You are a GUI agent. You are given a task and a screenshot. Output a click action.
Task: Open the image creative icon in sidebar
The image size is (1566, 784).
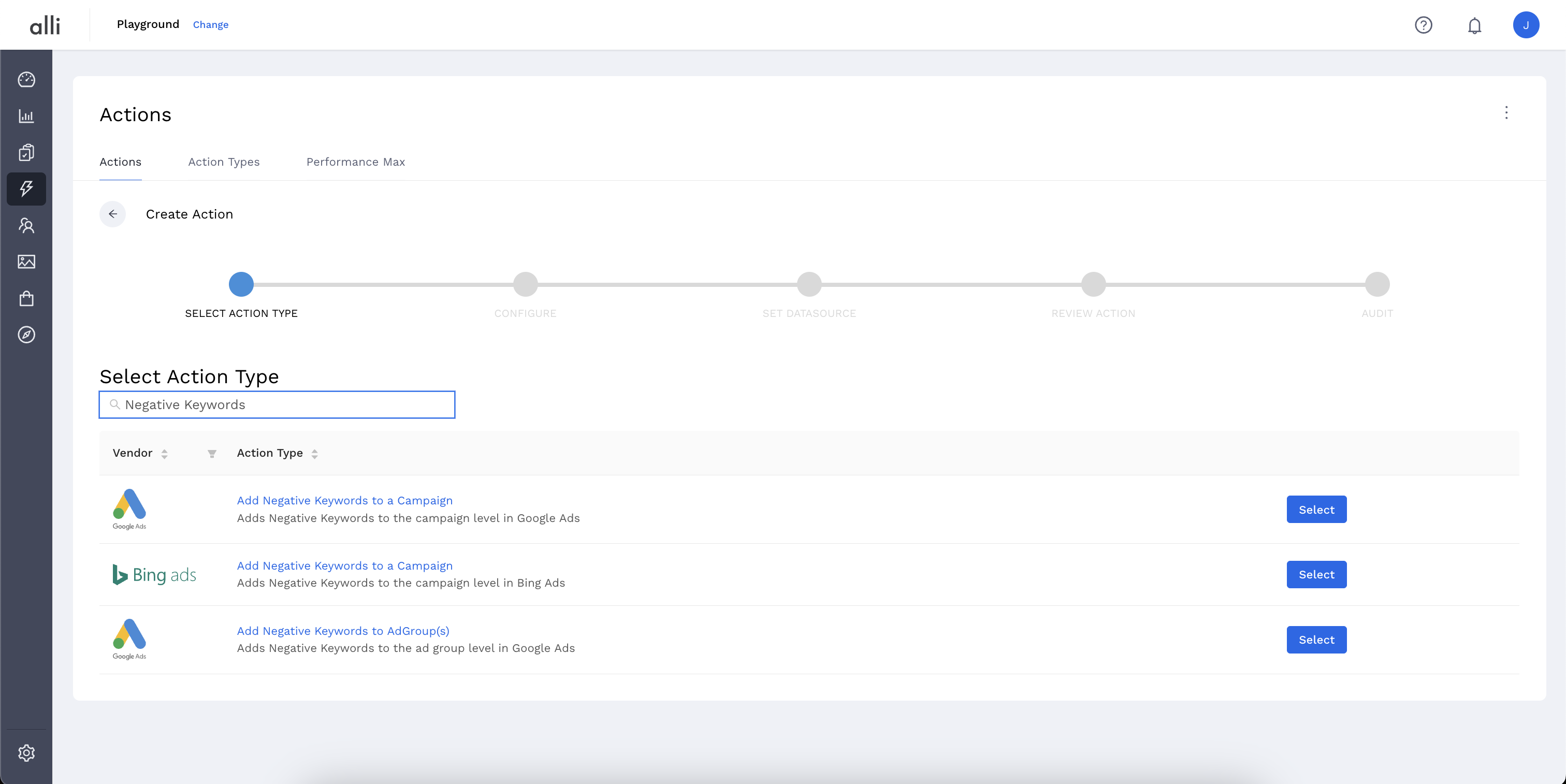[26, 262]
